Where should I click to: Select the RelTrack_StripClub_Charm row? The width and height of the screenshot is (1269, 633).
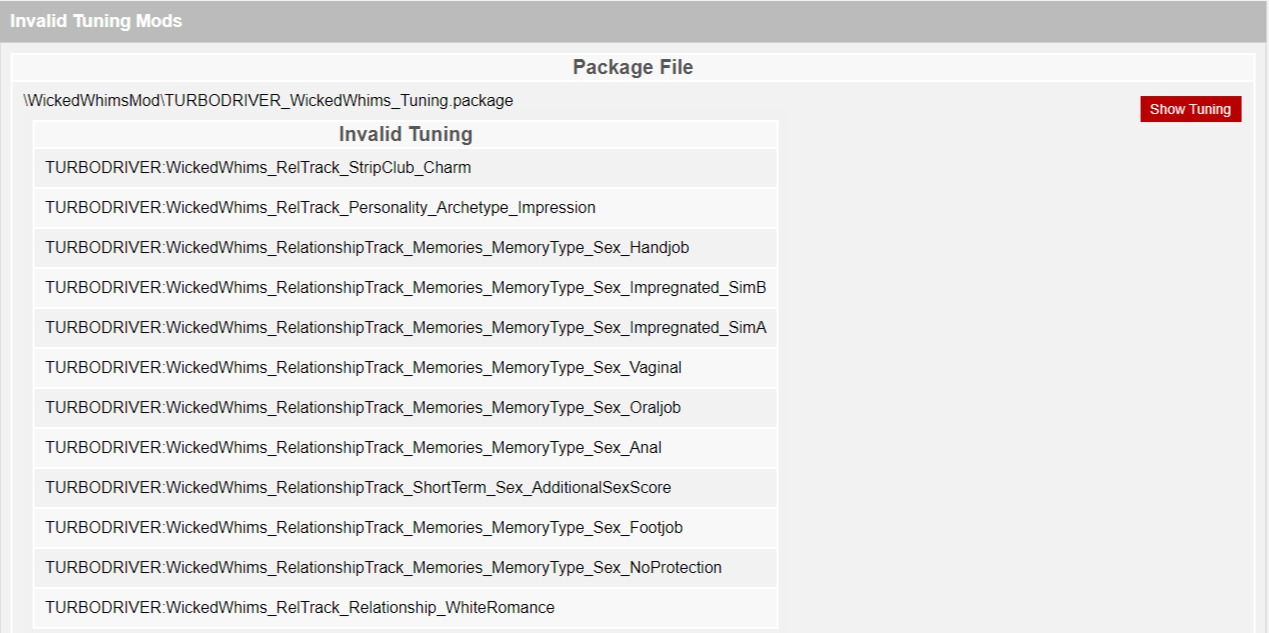(405, 168)
